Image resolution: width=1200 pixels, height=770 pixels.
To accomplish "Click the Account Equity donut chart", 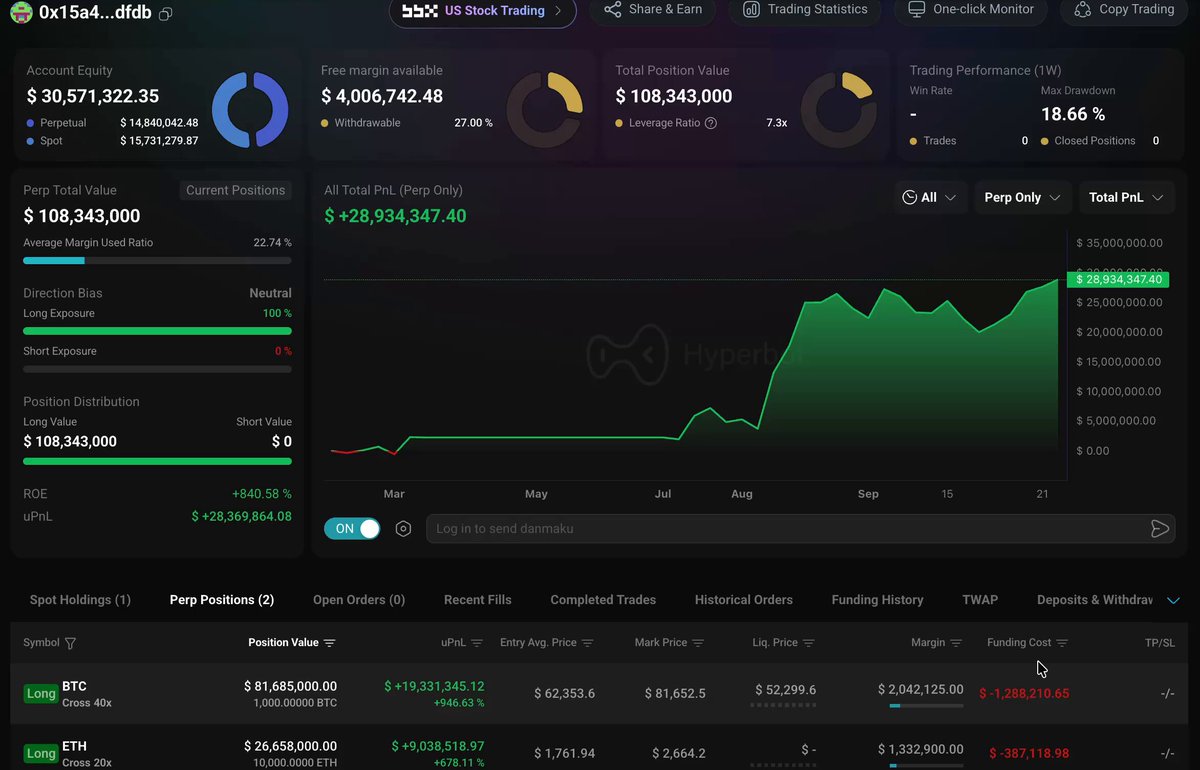I will (250, 110).
